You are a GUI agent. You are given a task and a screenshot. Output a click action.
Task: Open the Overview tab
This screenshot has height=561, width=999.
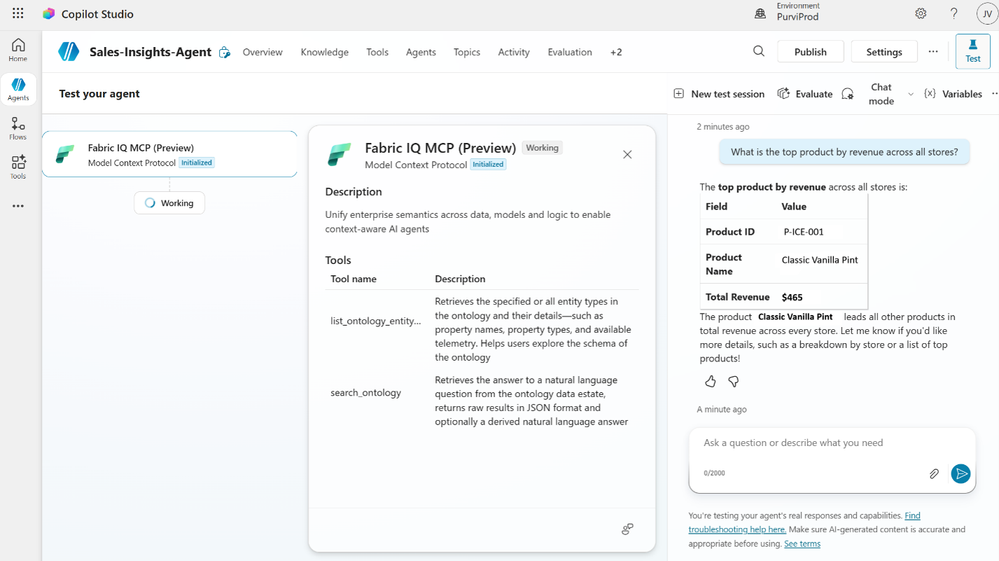[x=262, y=52]
